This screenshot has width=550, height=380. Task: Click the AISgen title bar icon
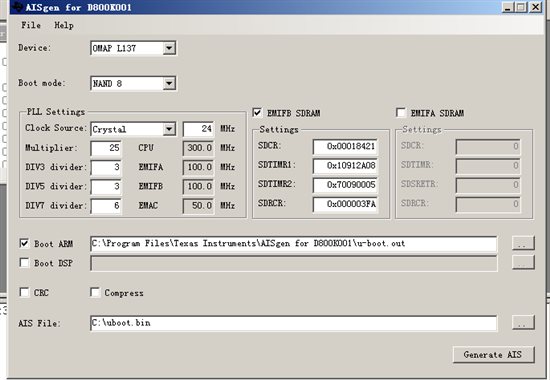[x=18, y=7]
